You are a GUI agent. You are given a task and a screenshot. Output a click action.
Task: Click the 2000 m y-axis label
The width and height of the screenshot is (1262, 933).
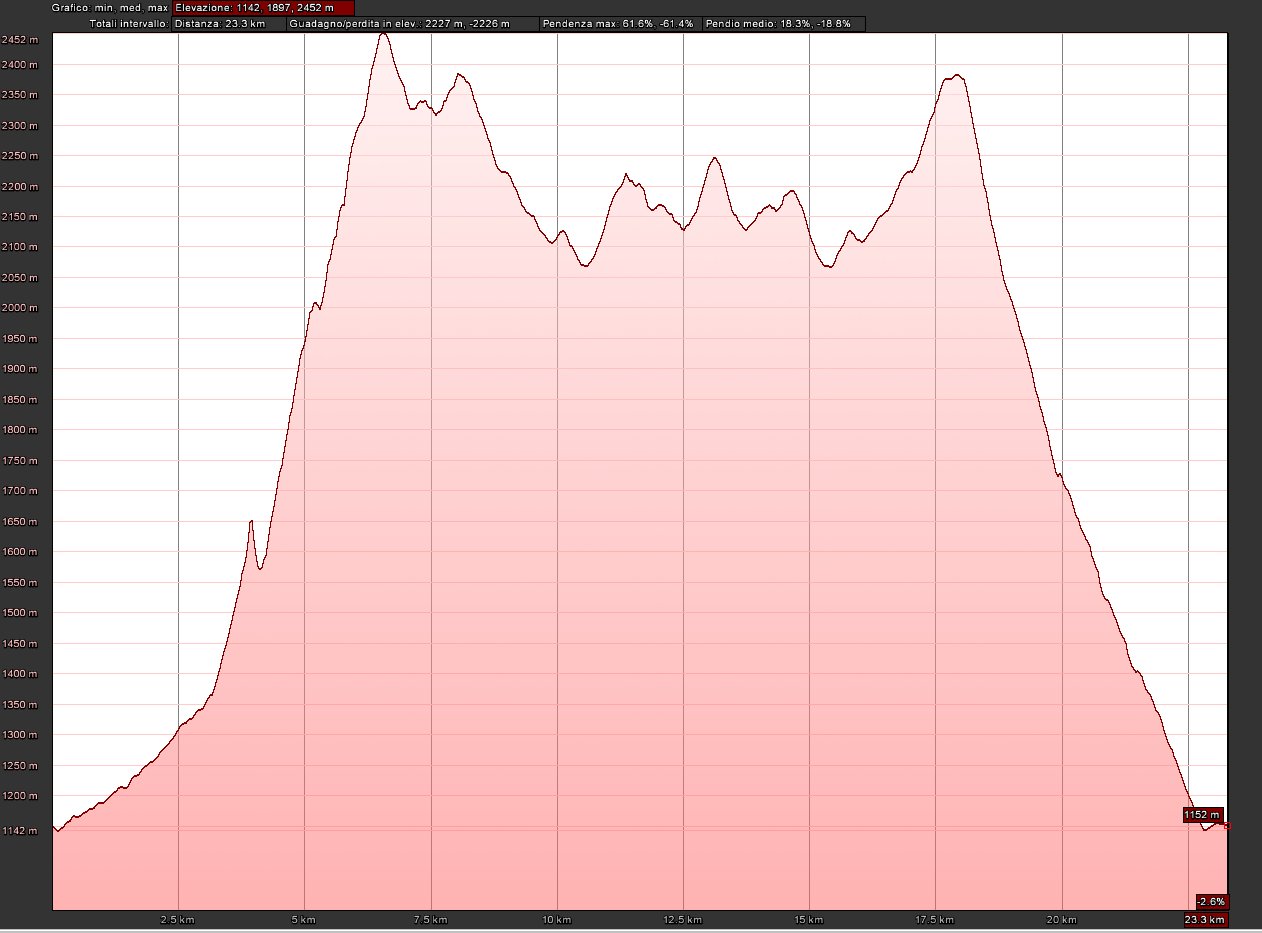point(20,308)
